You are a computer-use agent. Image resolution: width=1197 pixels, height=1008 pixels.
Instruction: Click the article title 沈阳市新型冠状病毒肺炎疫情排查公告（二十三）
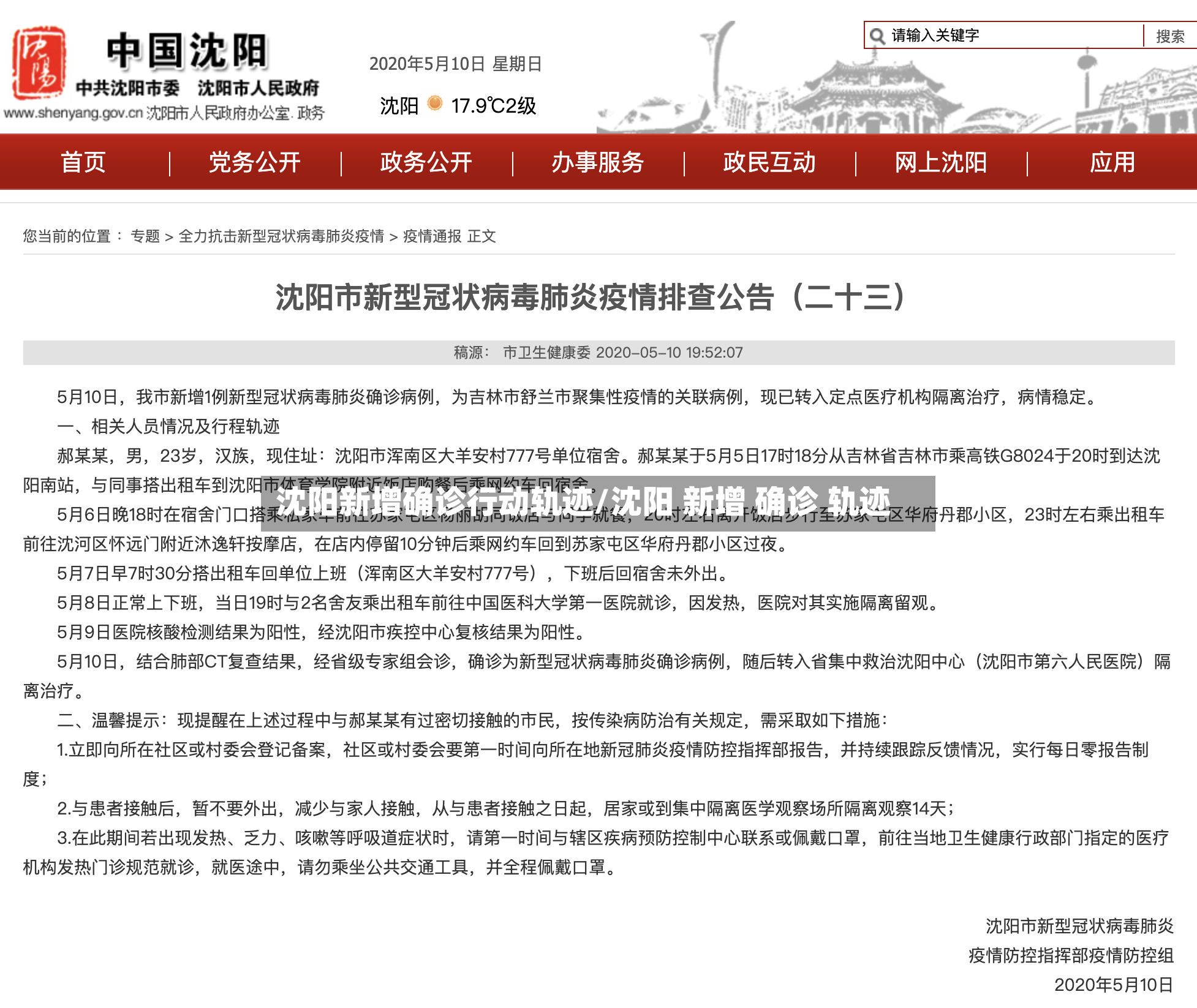592,297
